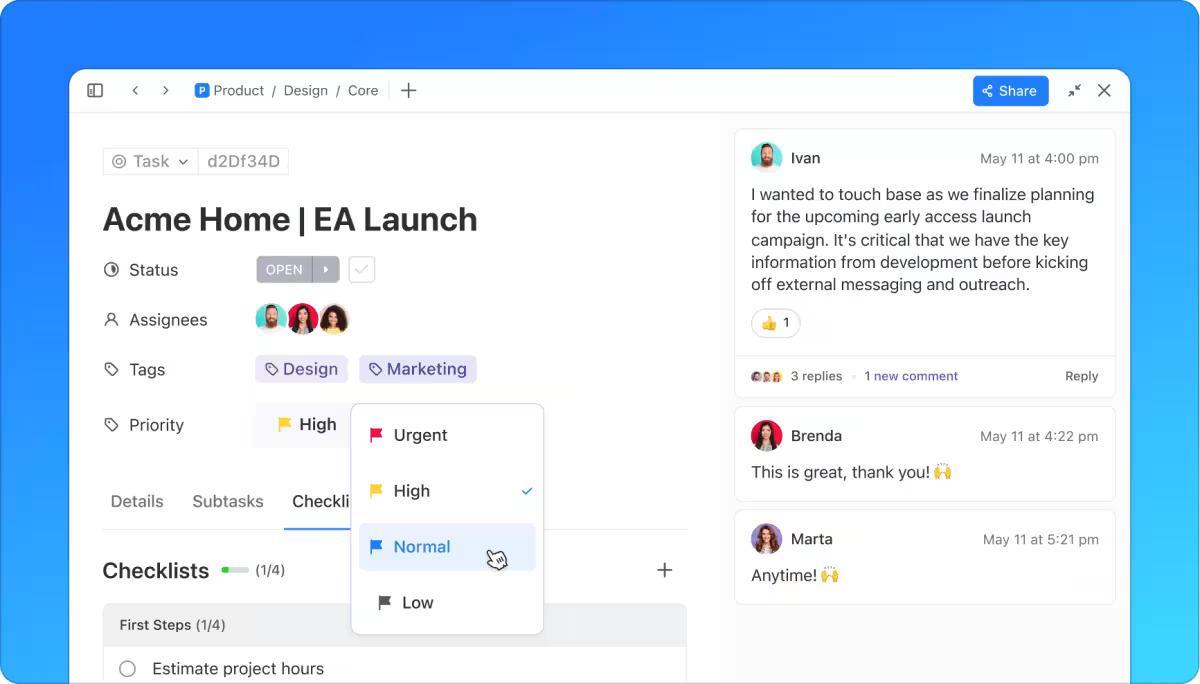Click the May 11 at 4:22 pm timestamp

tap(1039, 436)
